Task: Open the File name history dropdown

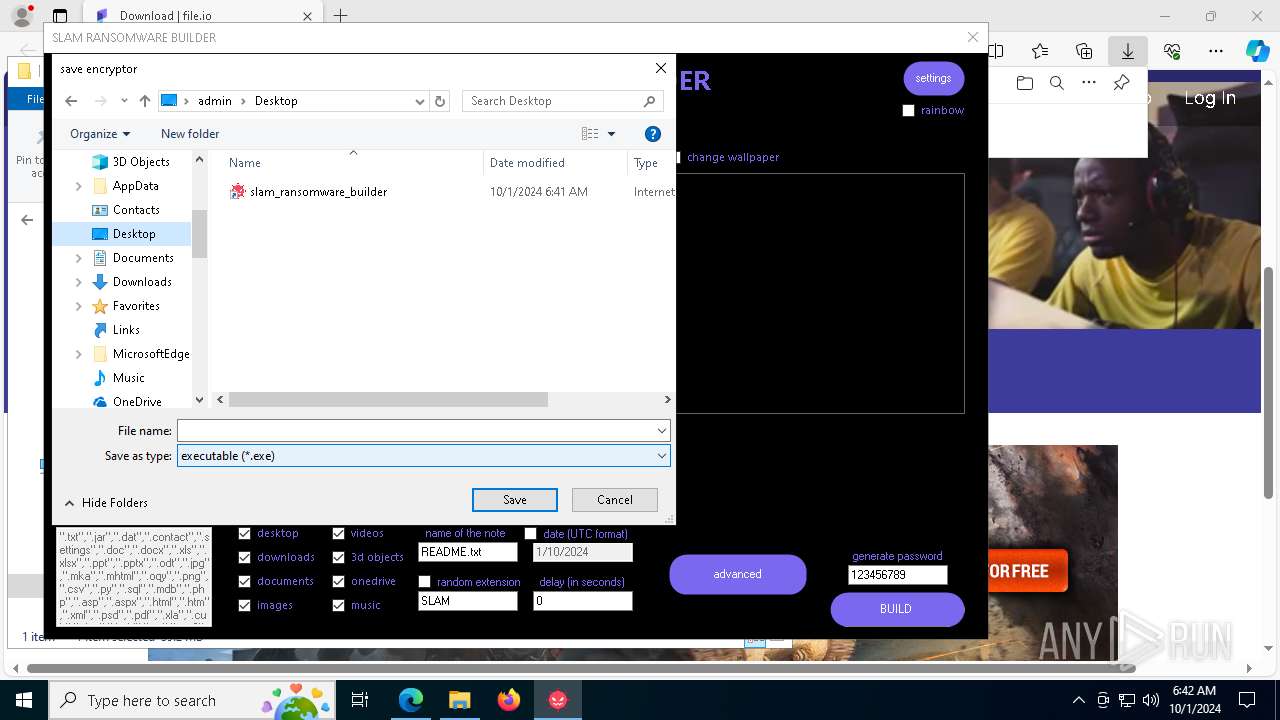Action: pos(661,431)
